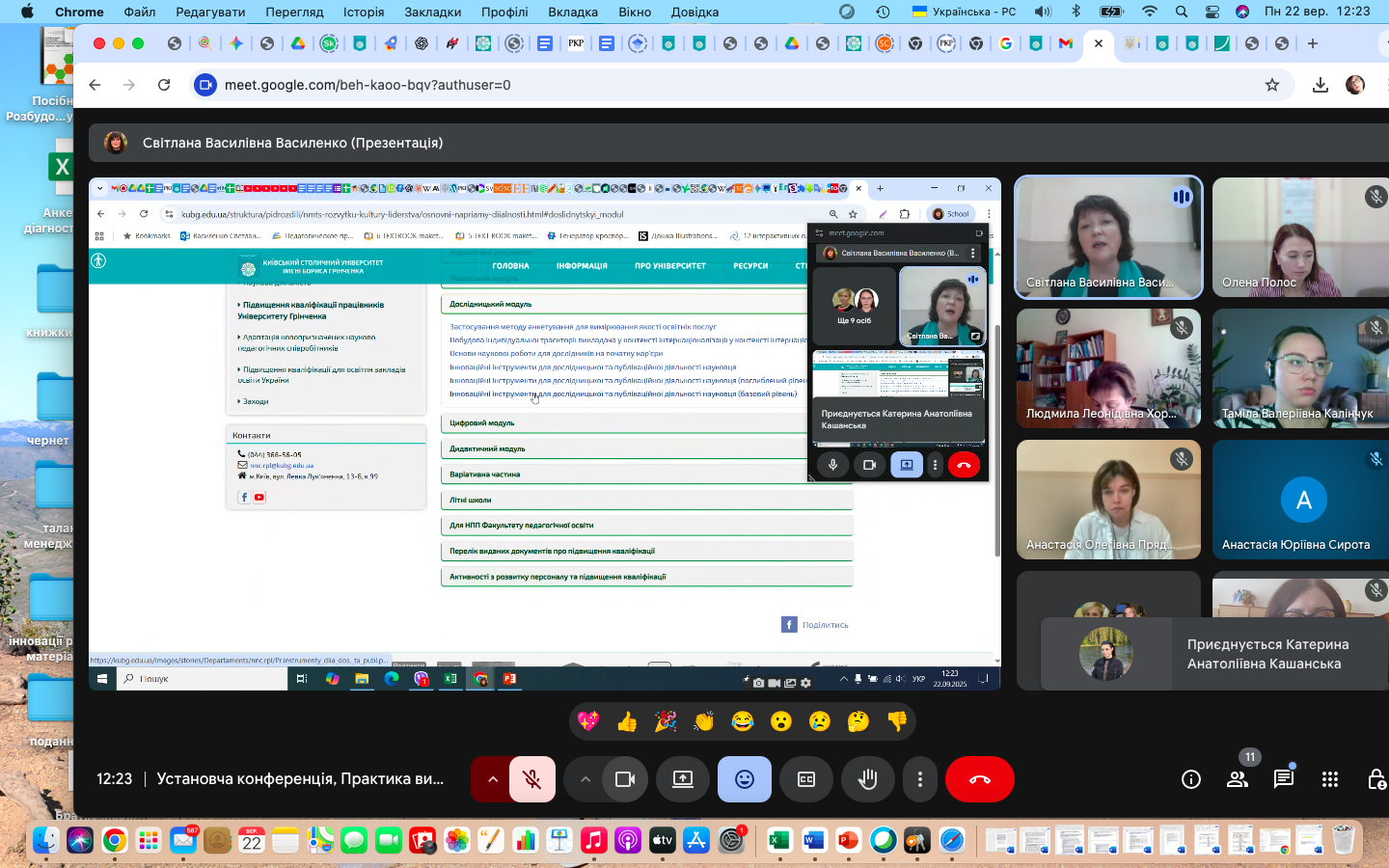1389x868 pixels.
Task: Open more options three-dot menu
Action: click(920, 779)
